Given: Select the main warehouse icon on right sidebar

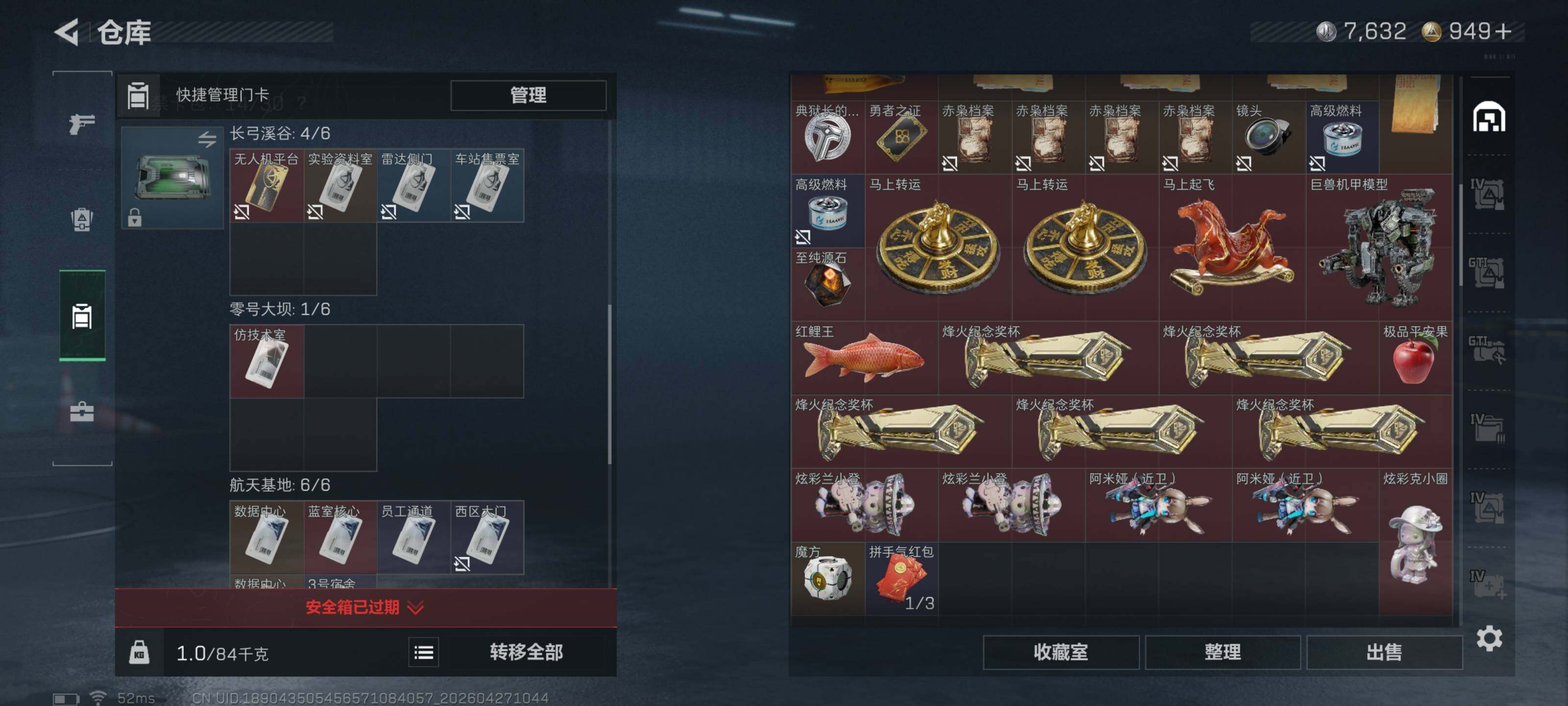Looking at the screenshot, I should click(1489, 116).
